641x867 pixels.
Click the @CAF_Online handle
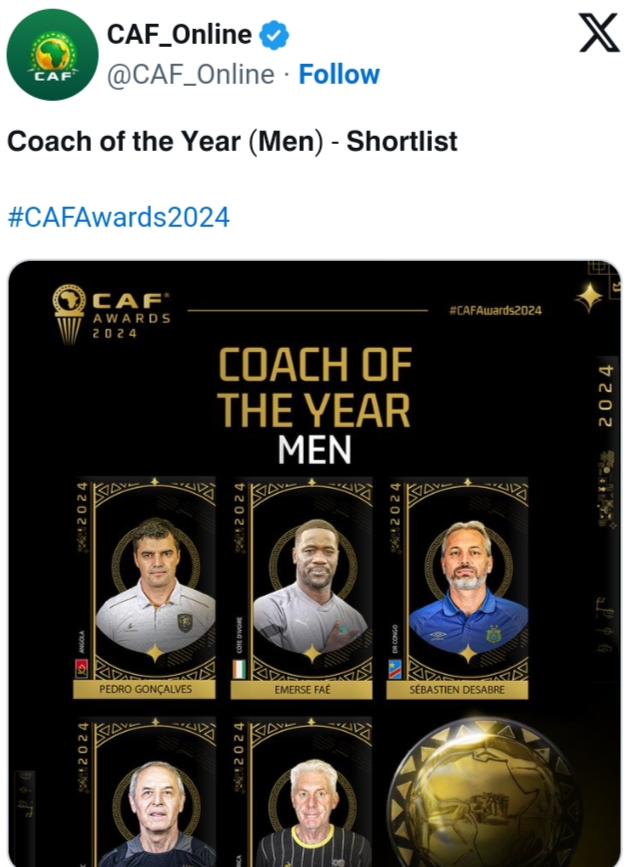pos(190,75)
